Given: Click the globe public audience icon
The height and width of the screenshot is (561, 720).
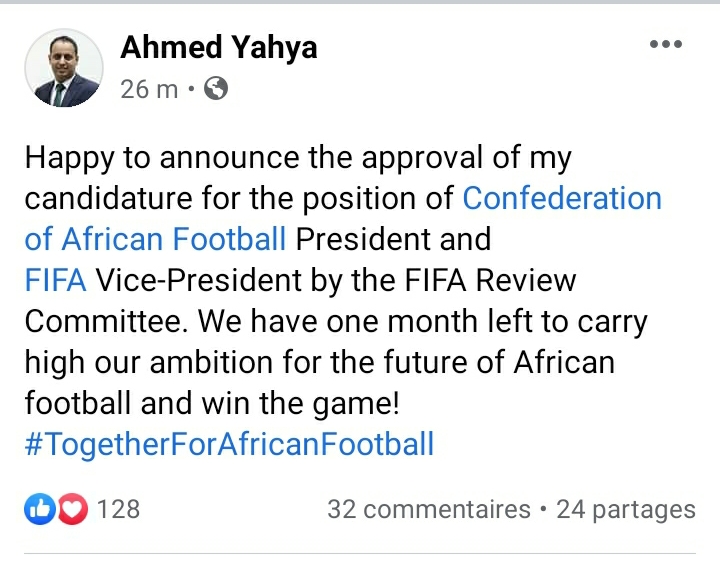Looking at the screenshot, I should [x=215, y=89].
